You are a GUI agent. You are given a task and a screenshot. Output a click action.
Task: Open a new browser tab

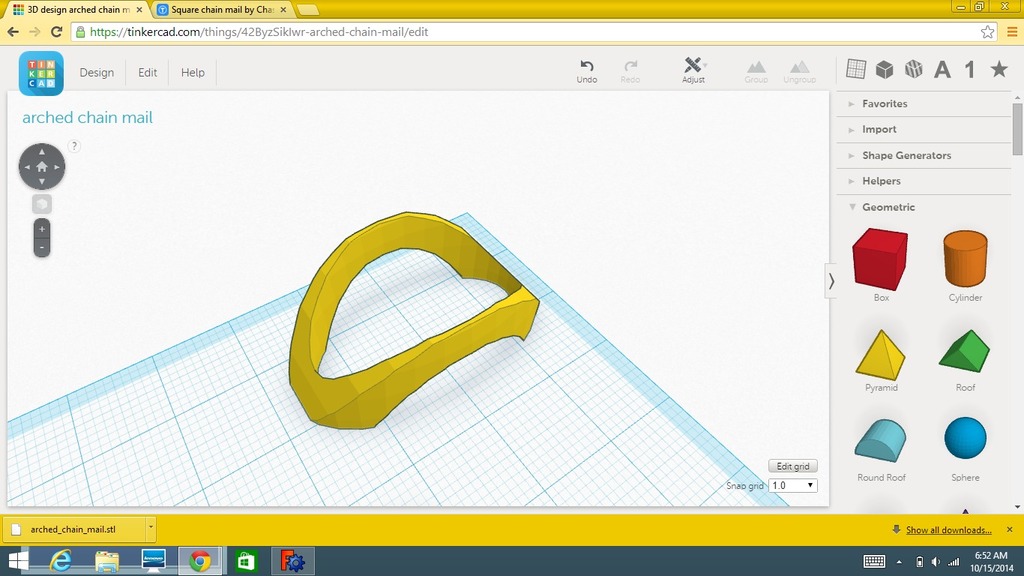[x=308, y=10]
